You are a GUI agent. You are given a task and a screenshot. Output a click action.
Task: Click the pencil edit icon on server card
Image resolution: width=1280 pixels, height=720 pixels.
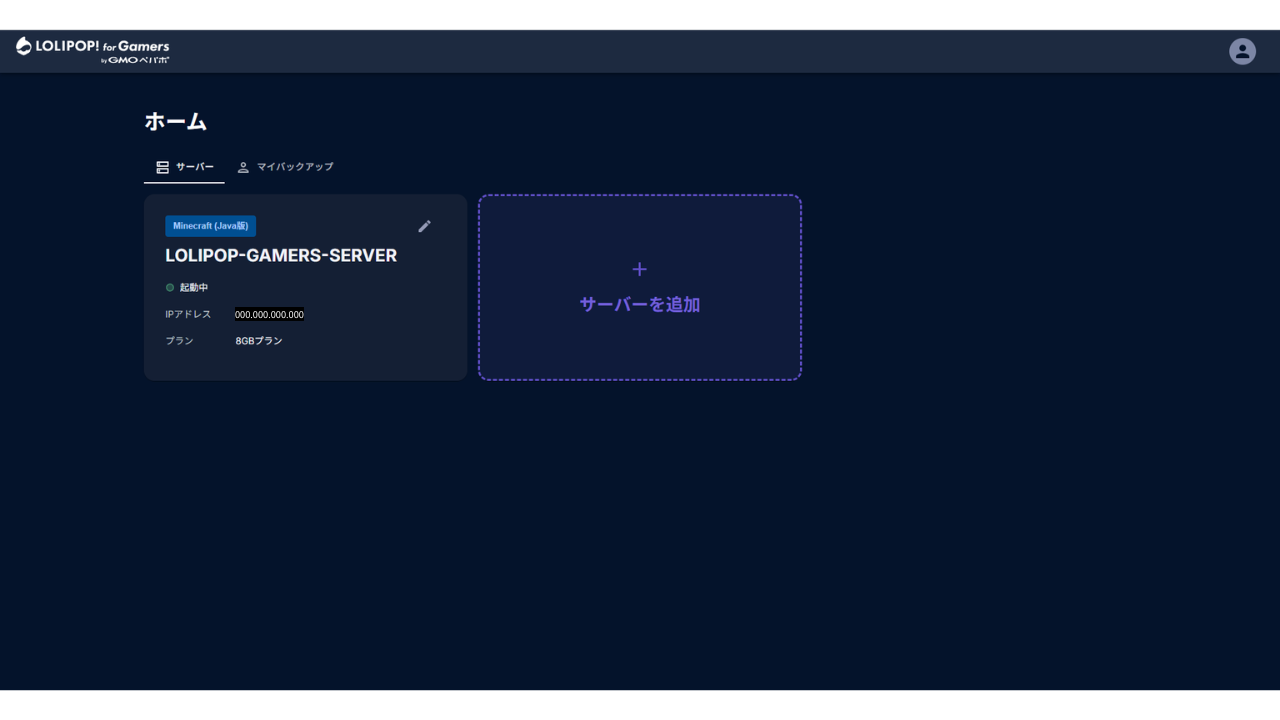[425, 226]
